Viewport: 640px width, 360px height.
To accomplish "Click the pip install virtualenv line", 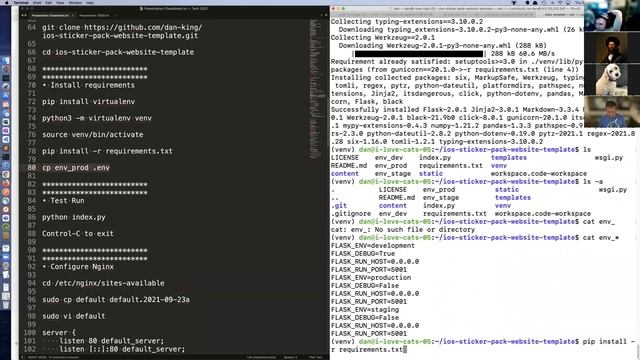I will pyautogui.click(x=89, y=102).
